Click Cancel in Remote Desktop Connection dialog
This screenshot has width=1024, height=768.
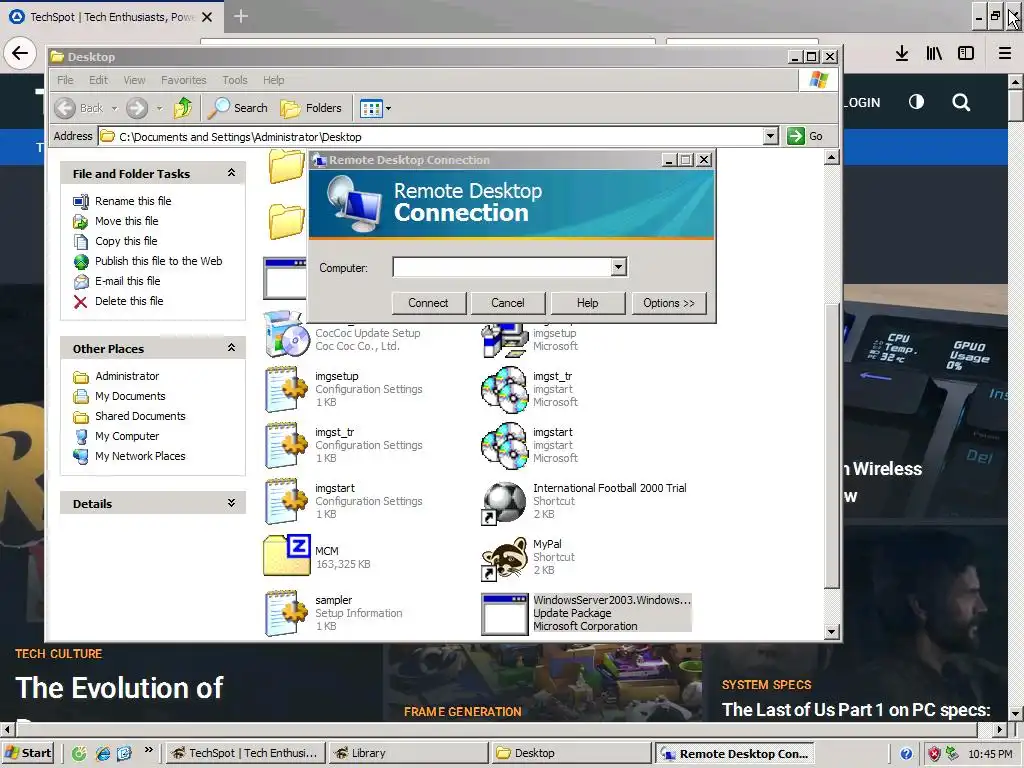[x=507, y=303]
